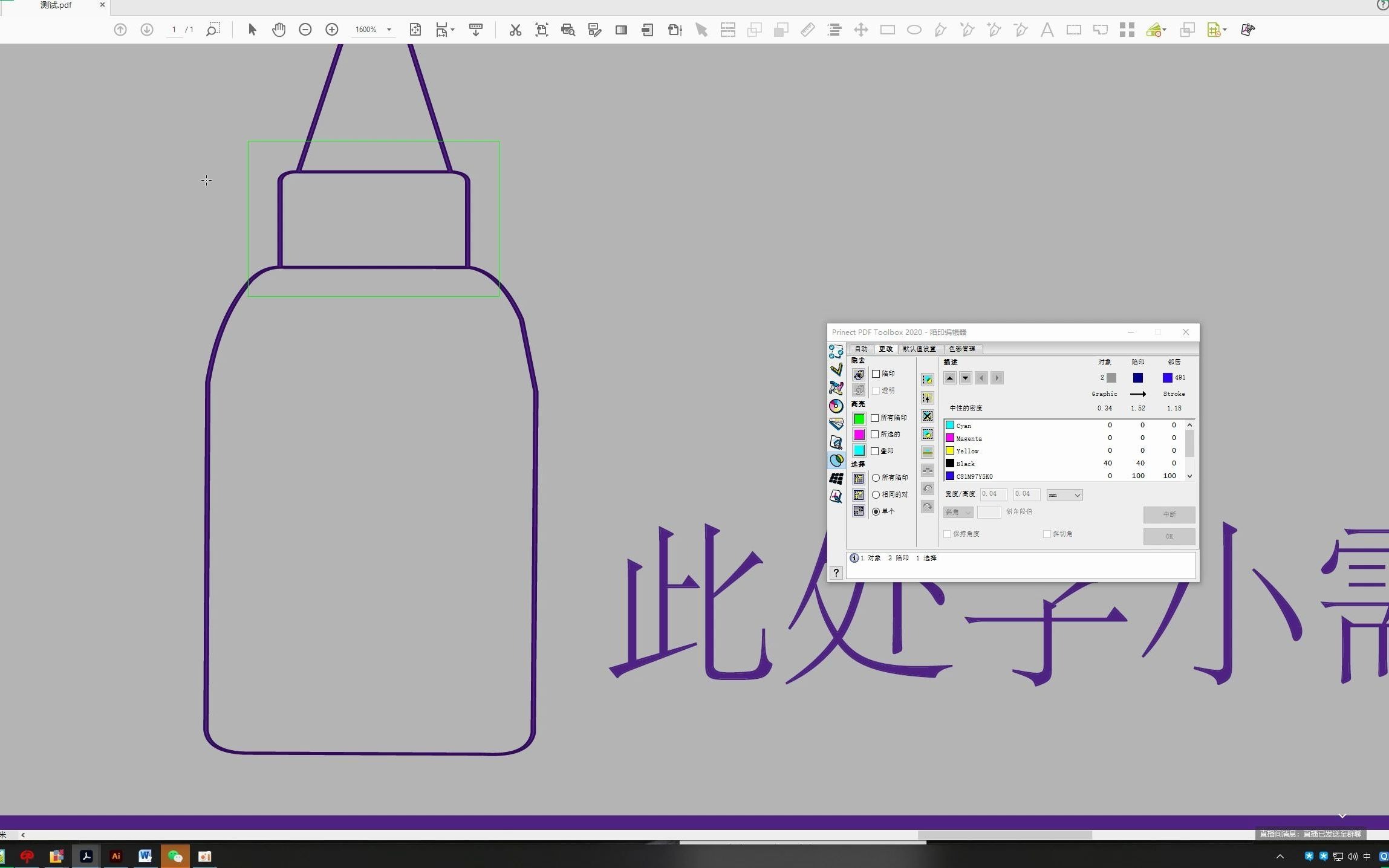
Task: Click the up arrow in the 描述 section
Action: coord(949,378)
